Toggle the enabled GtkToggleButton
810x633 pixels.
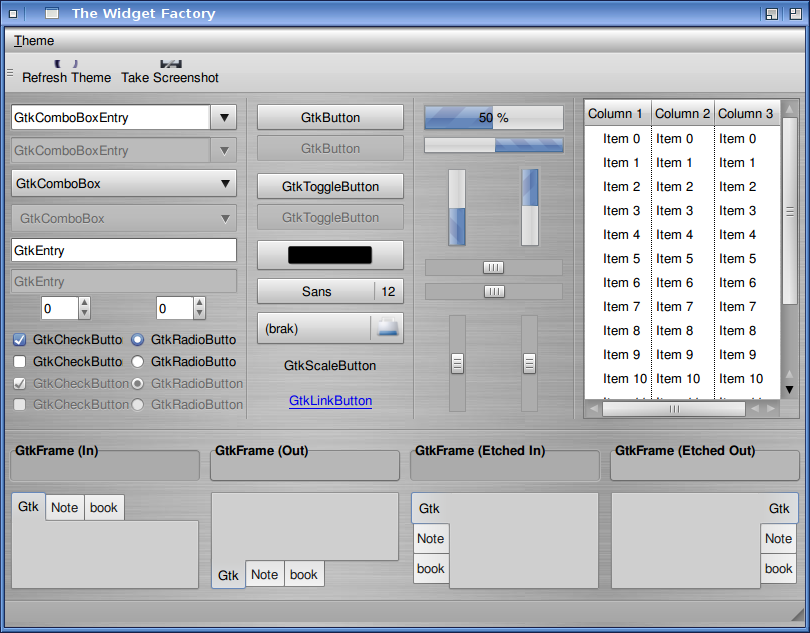[330, 187]
